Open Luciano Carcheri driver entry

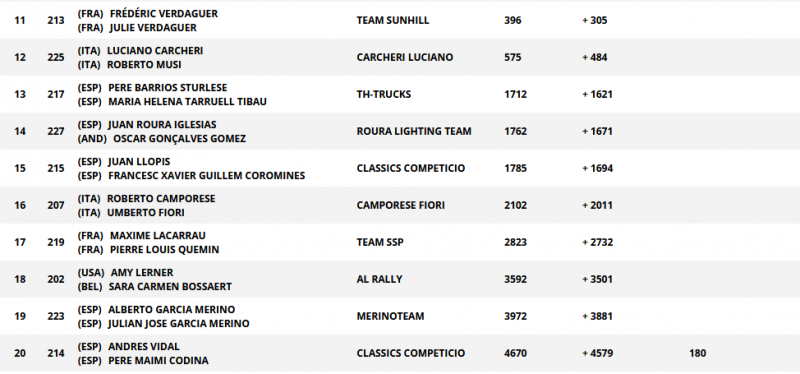(x=155, y=51)
